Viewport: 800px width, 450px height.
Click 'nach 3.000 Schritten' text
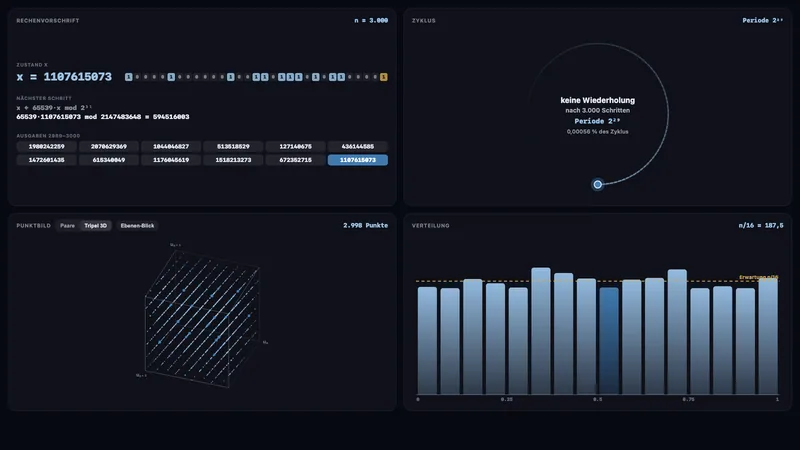tap(597, 110)
